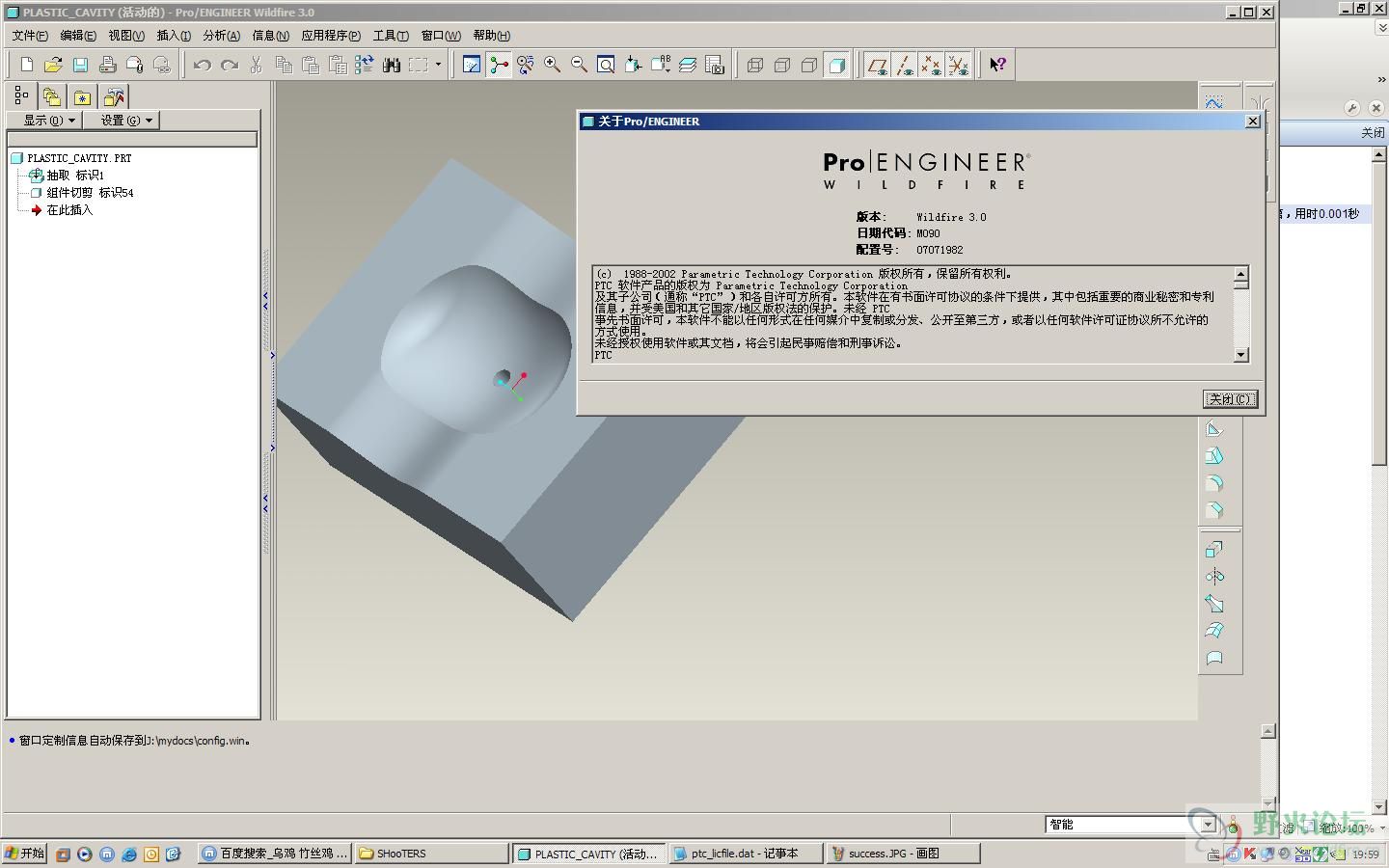
Task: Open the 显示(O) dropdown in navigator
Action: 44,121
